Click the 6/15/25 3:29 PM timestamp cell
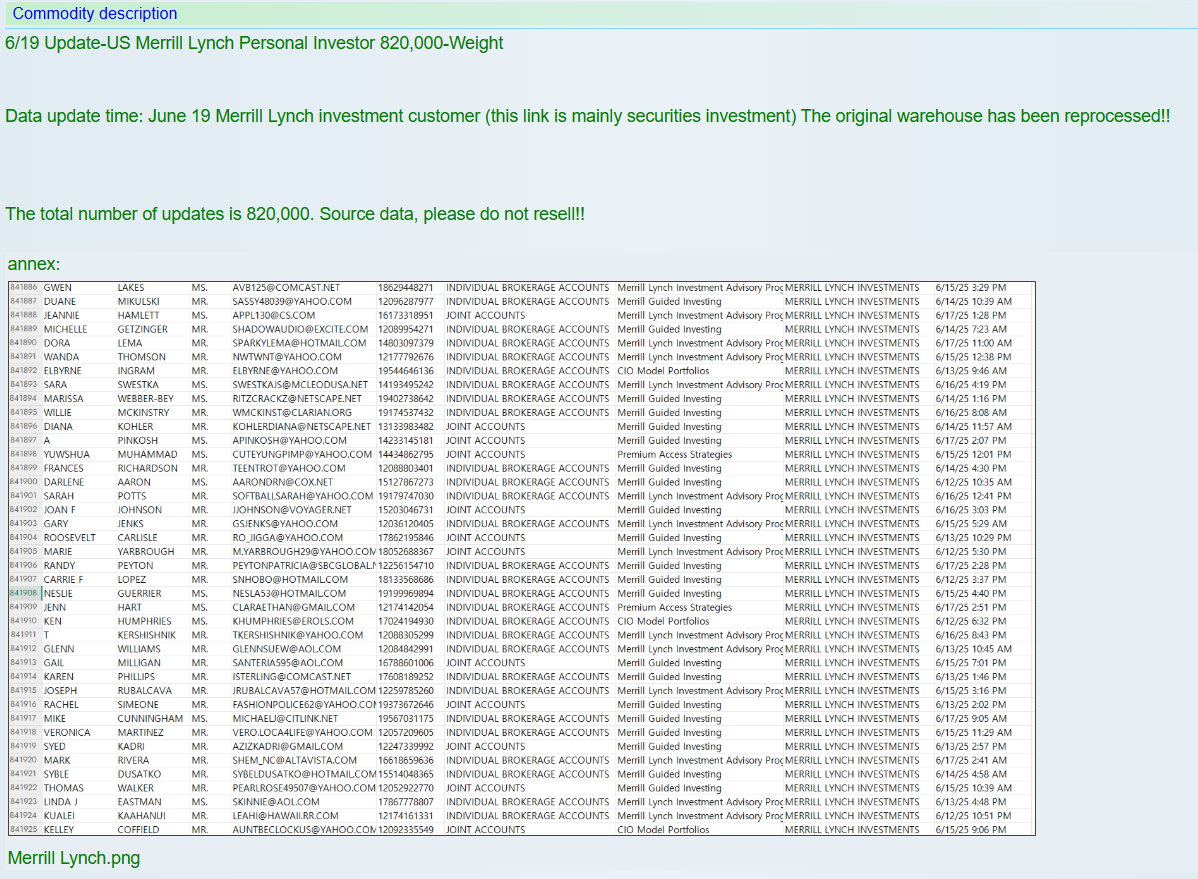1198x879 pixels. pos(971,288)
